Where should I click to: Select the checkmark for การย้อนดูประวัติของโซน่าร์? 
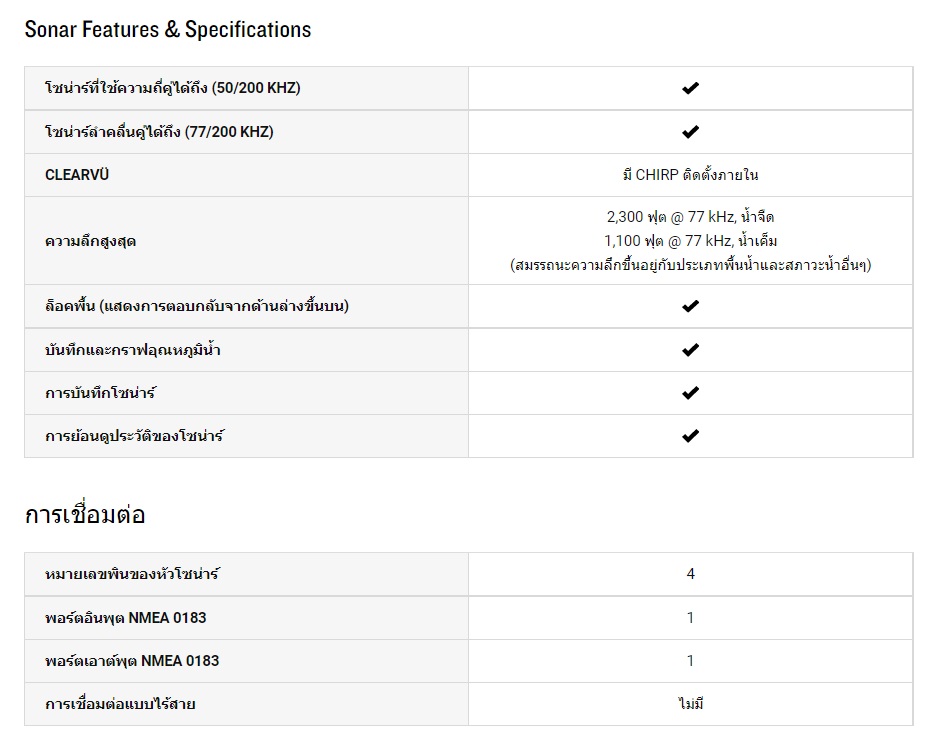(690, 436)
